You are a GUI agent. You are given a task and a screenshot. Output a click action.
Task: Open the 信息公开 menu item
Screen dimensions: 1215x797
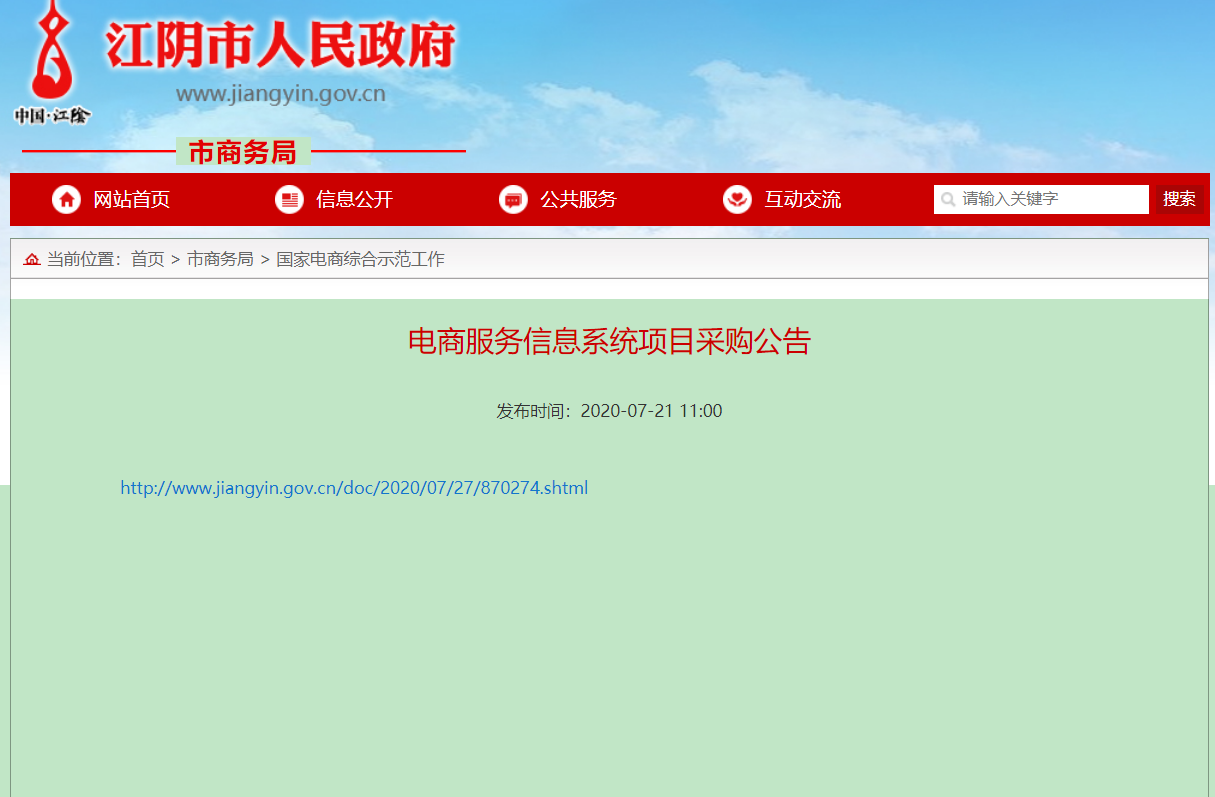pos(354,200)
